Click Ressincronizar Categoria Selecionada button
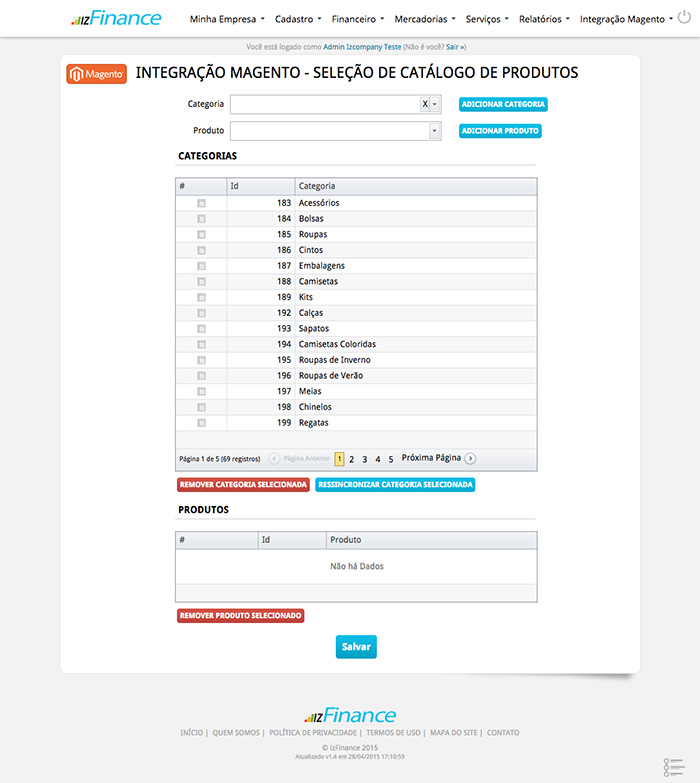This screenshot has height=783, width=700. (395, 485)
